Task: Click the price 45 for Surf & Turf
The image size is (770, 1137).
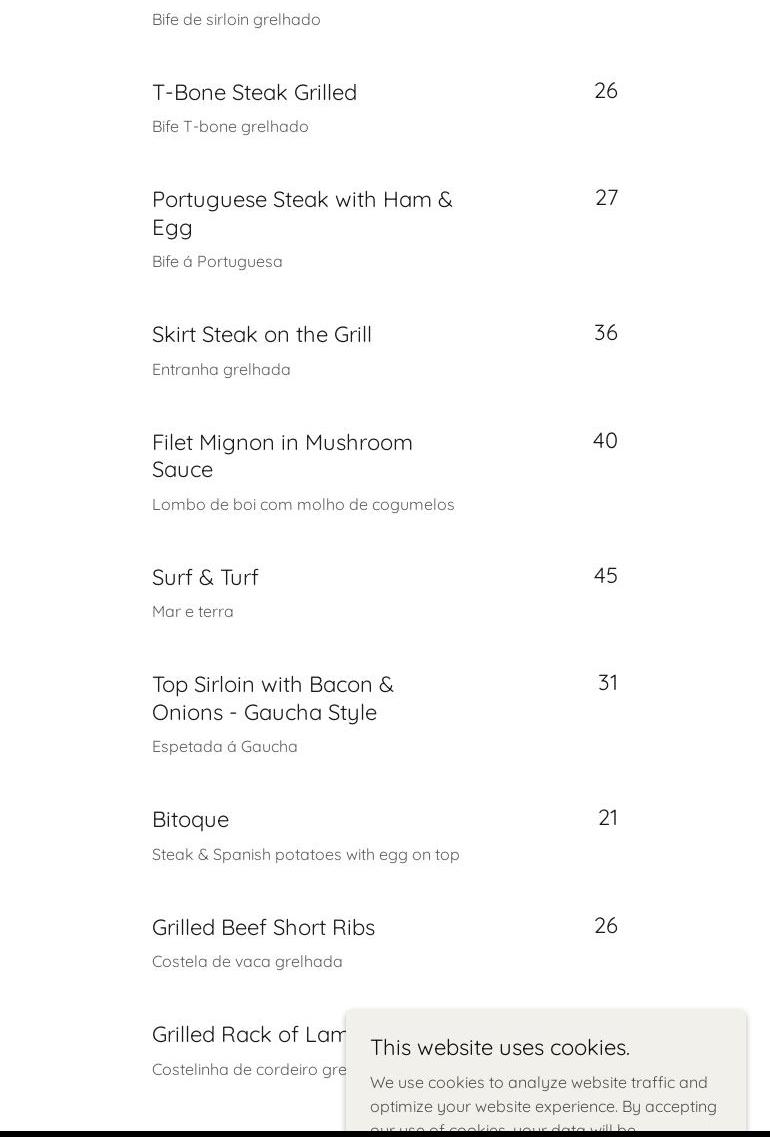Action: [x=605, y=576]
